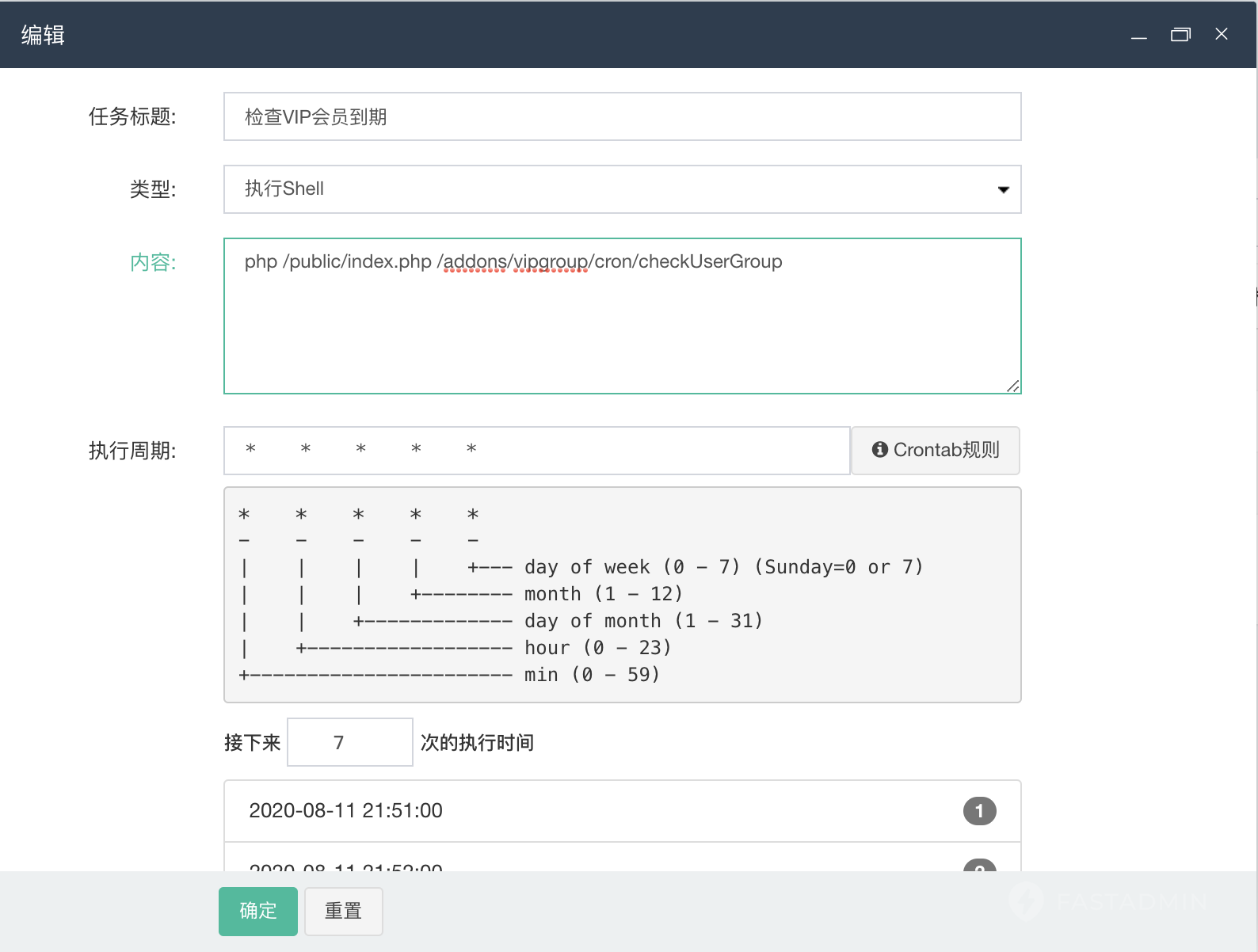Image resolution: width=1258 pixels, height=952 pixels.
Task: Open the Crontab规则 help button
Action: point(936,451)
